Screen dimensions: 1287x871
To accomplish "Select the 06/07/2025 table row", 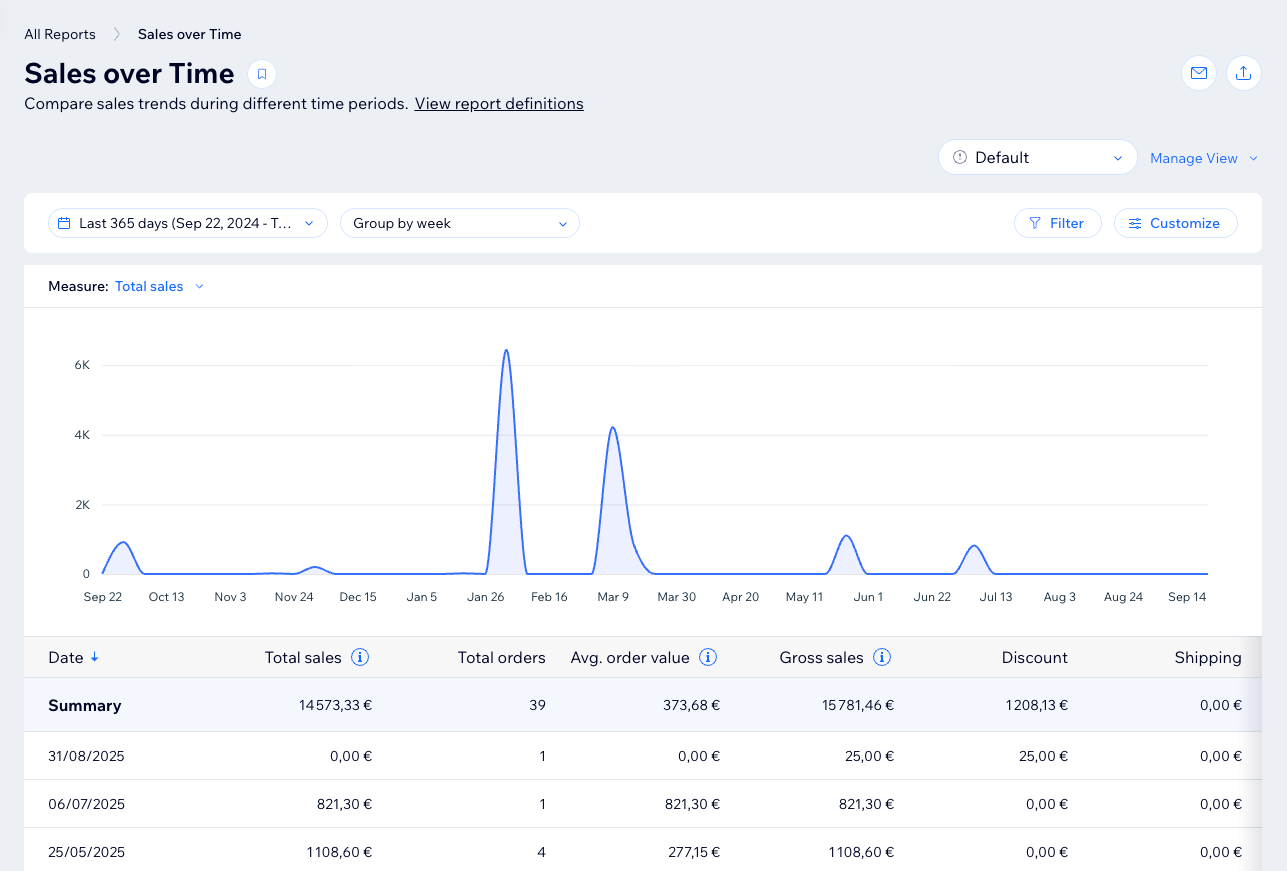I will click(86, 804).
